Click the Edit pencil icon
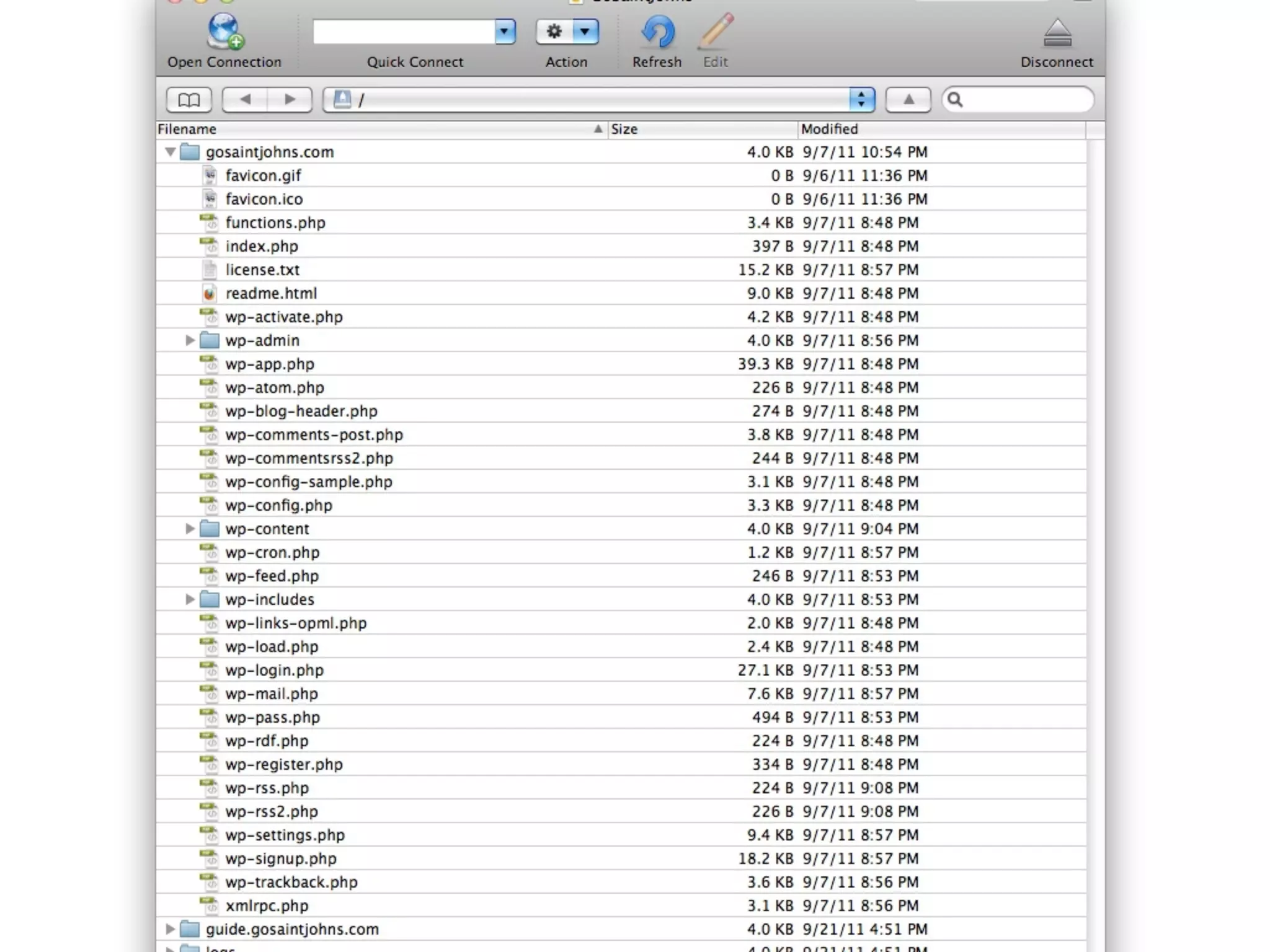Screen dimensions: 1270x952 pyautogui.click(x=715, y=32)
